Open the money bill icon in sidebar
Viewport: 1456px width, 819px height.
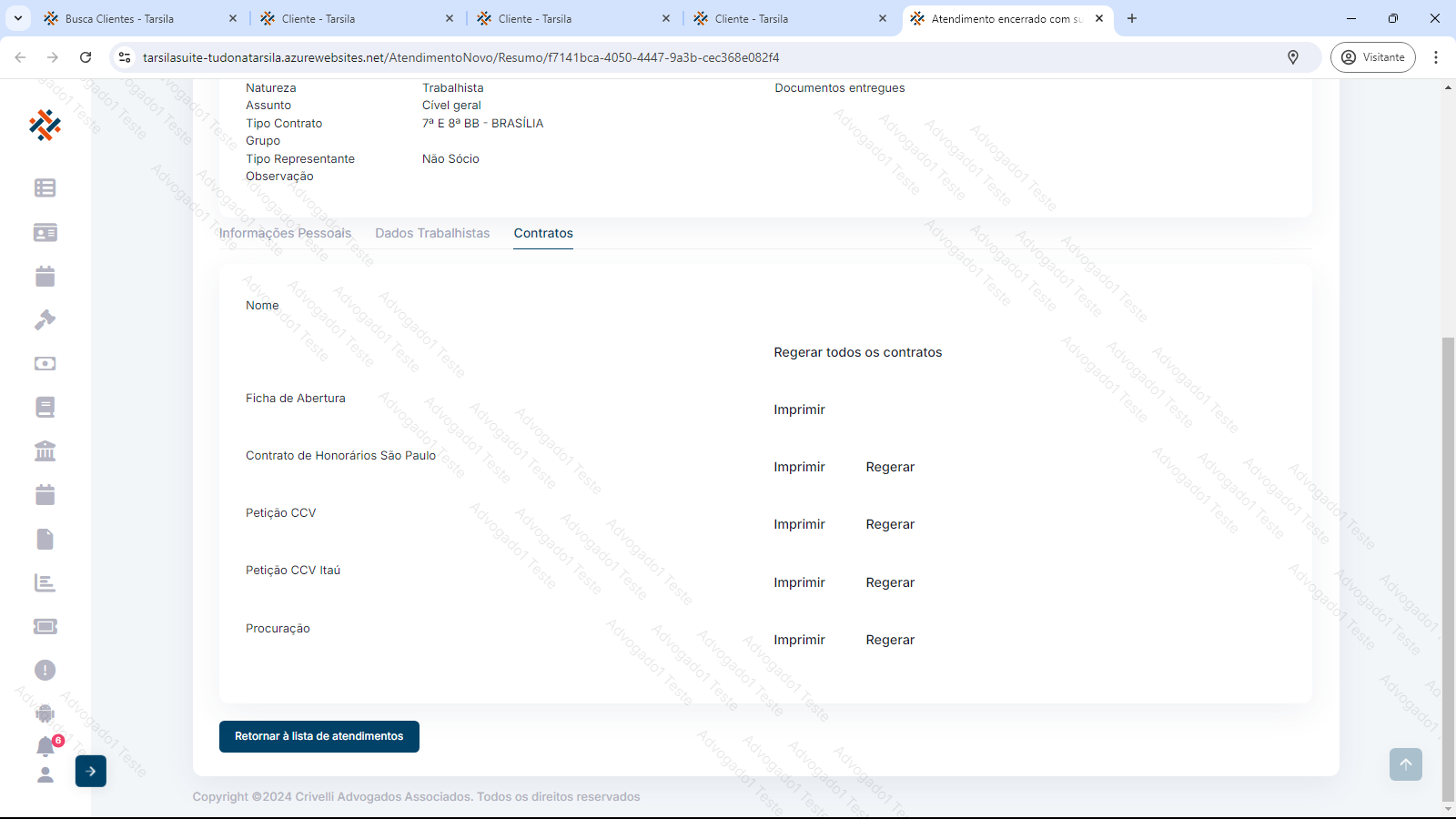[x=45, y=364]
